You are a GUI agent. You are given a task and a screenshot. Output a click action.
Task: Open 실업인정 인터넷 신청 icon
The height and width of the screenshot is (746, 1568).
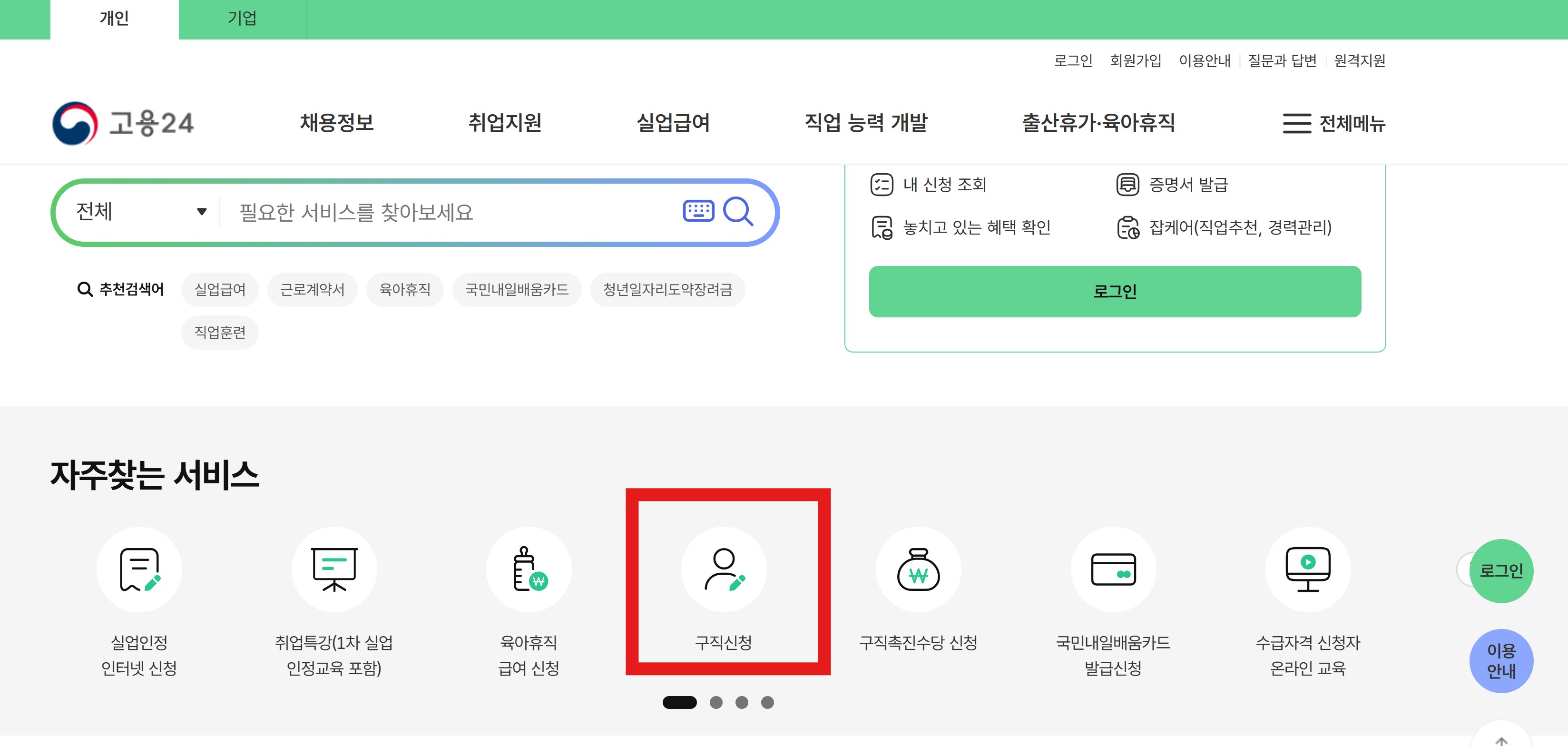[x=139, y=569]
